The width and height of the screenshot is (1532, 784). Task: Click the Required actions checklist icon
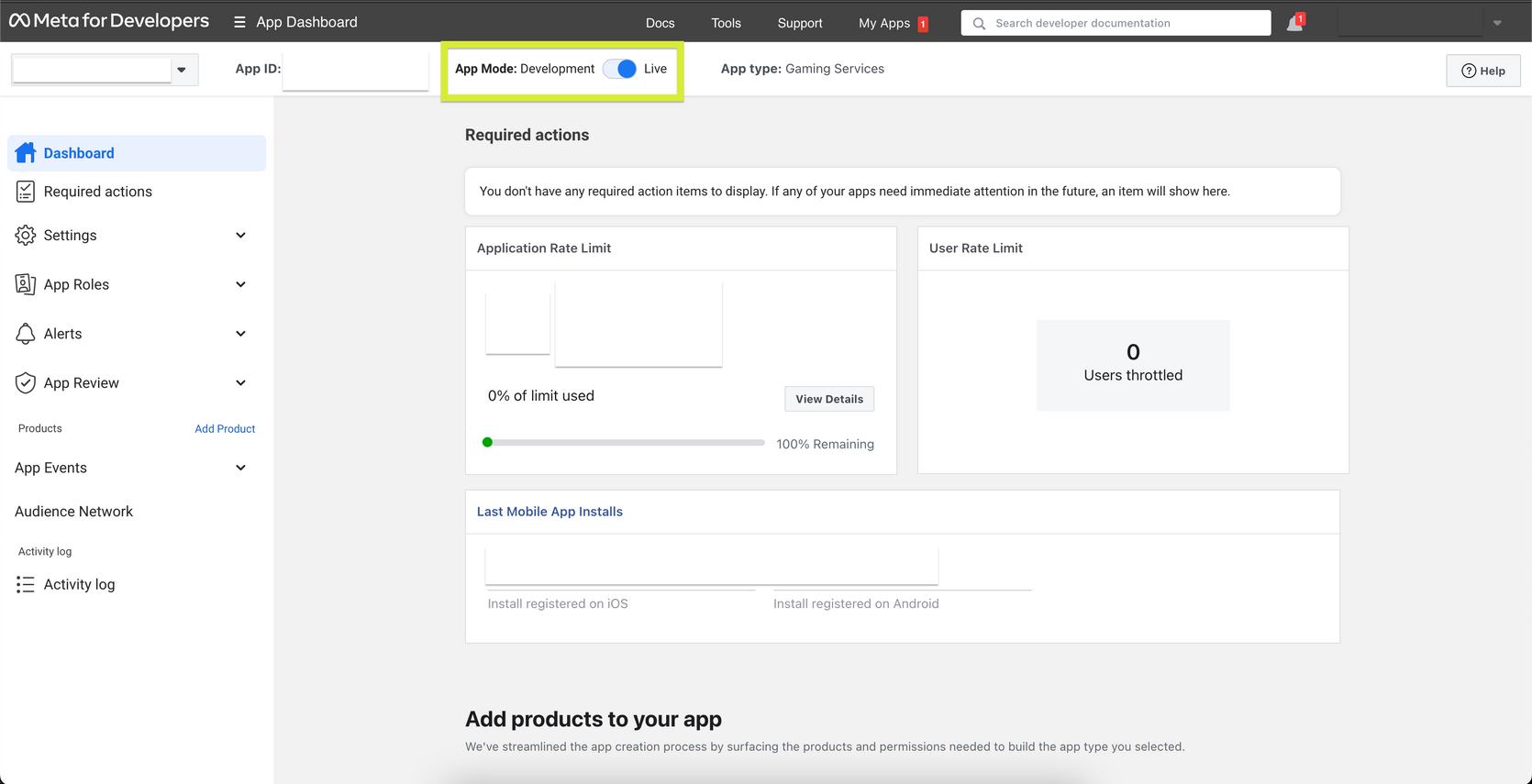(x=26, y=192)
